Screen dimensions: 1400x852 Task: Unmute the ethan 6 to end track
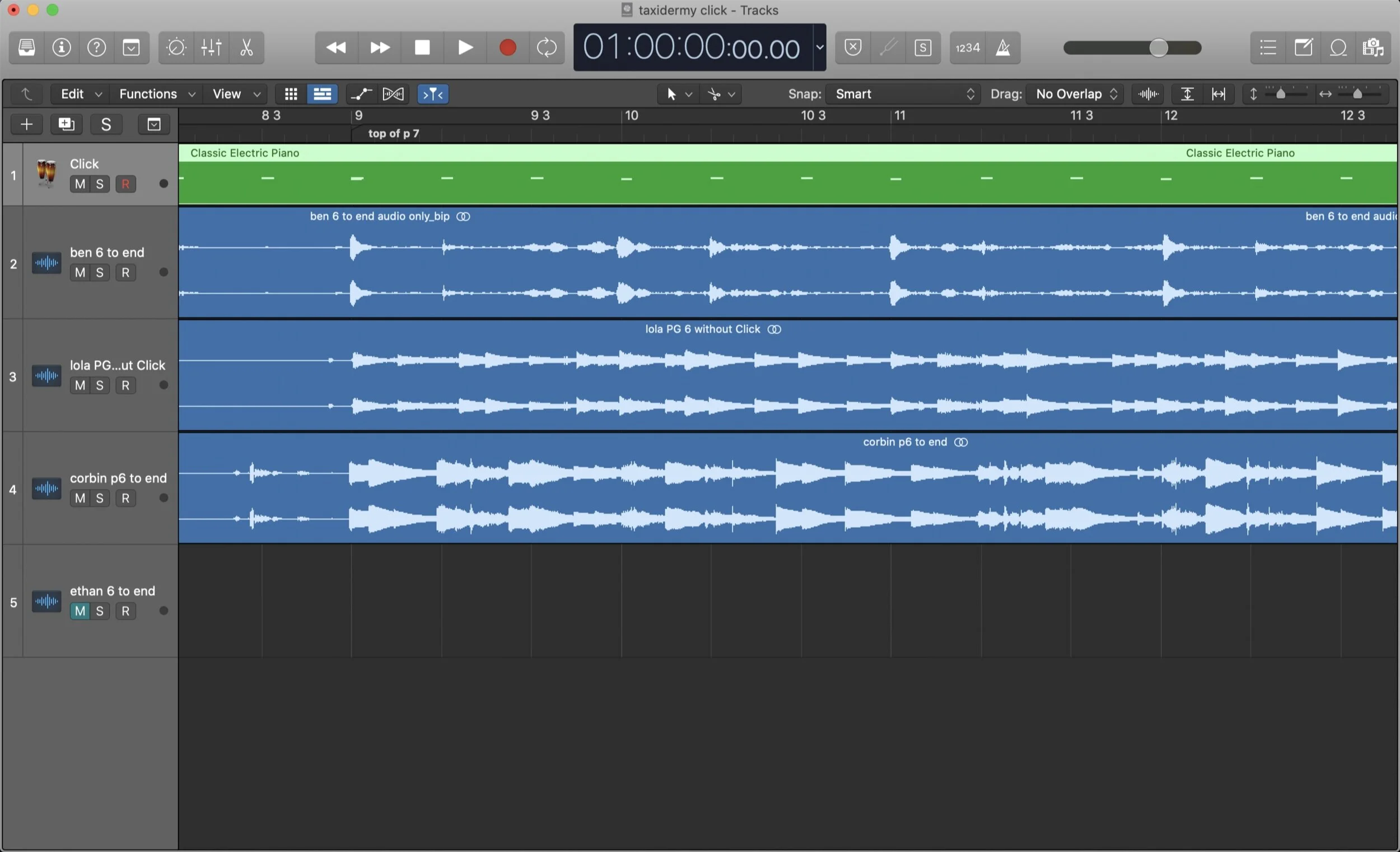pos(80,611)
